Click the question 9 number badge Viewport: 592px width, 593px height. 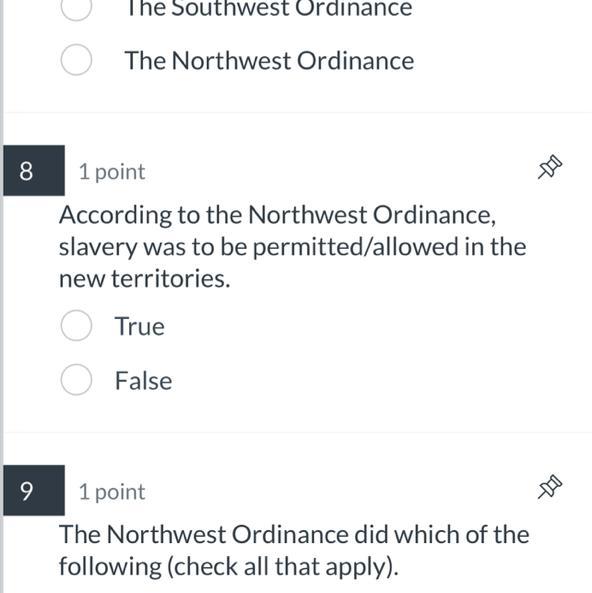[34, 491]
